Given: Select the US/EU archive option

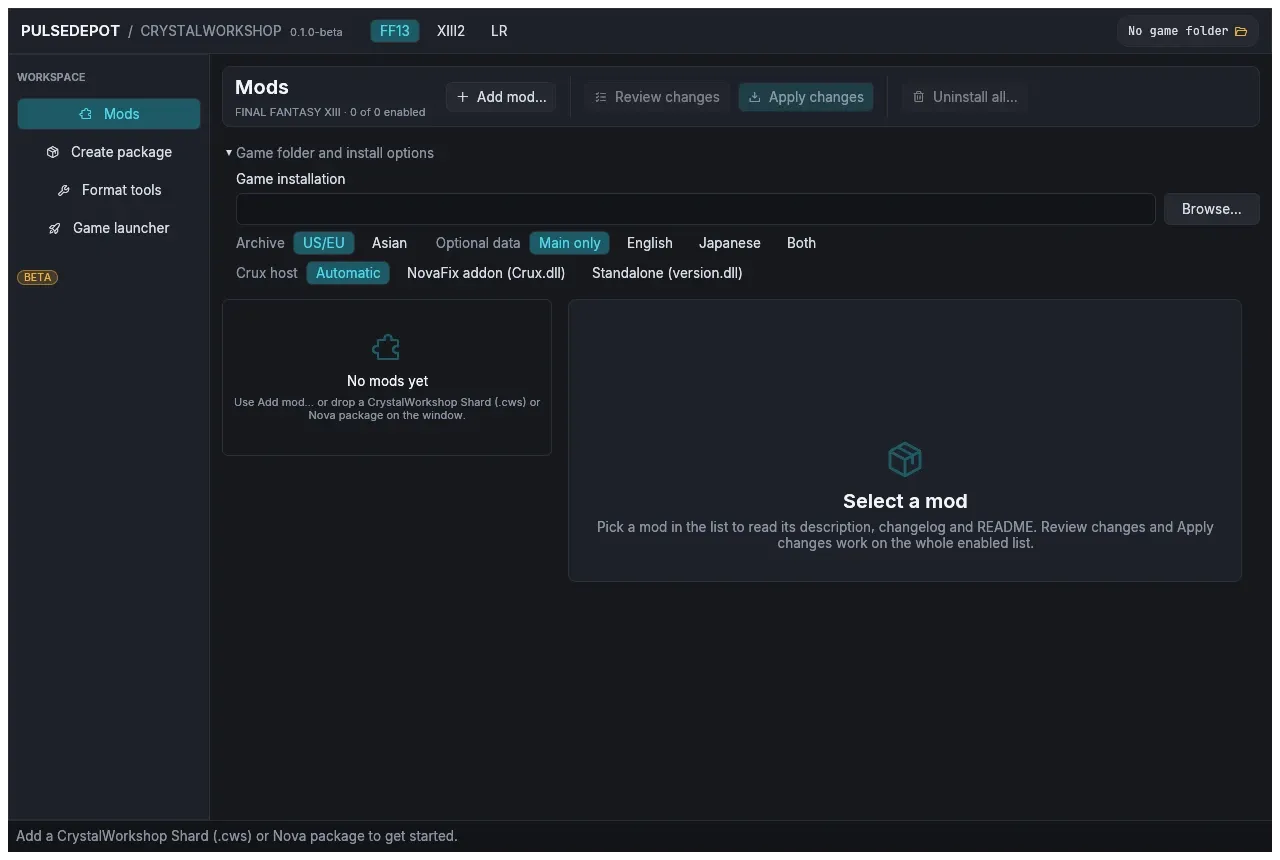Looking at the screenshot, I should coord(324,243).
